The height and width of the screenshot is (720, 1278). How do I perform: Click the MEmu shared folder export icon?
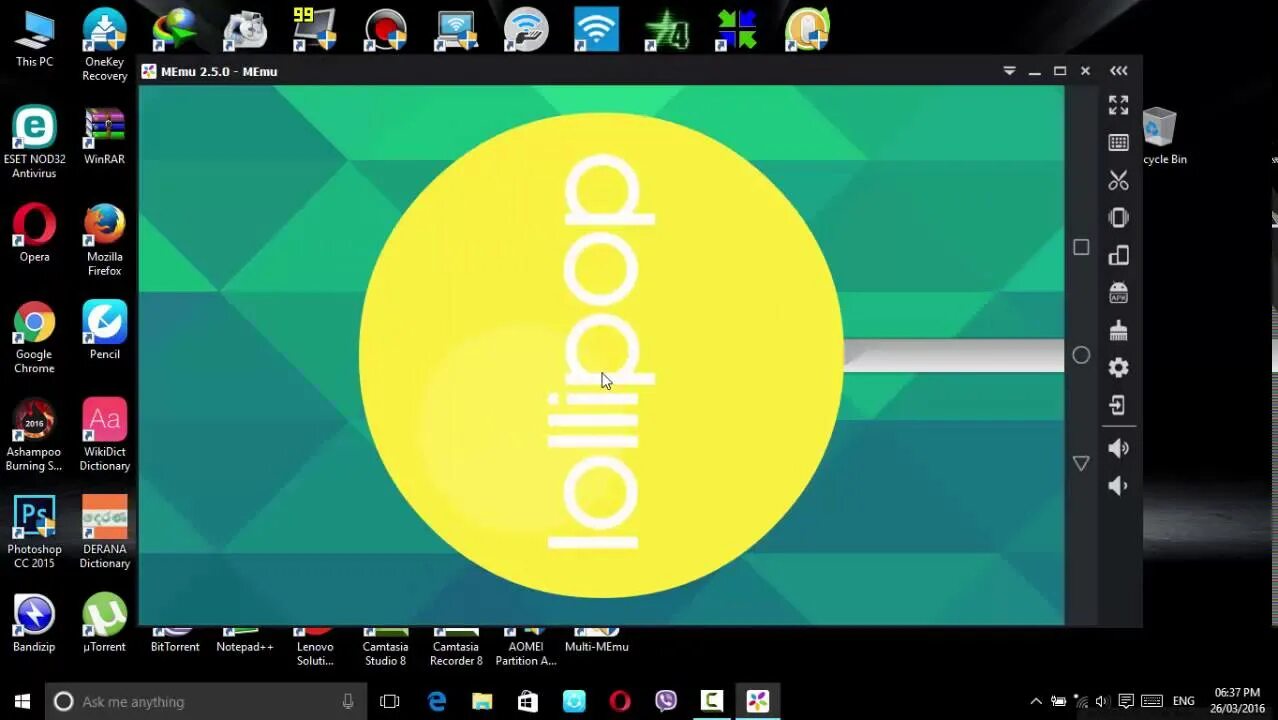click(x=1118, y=405)
